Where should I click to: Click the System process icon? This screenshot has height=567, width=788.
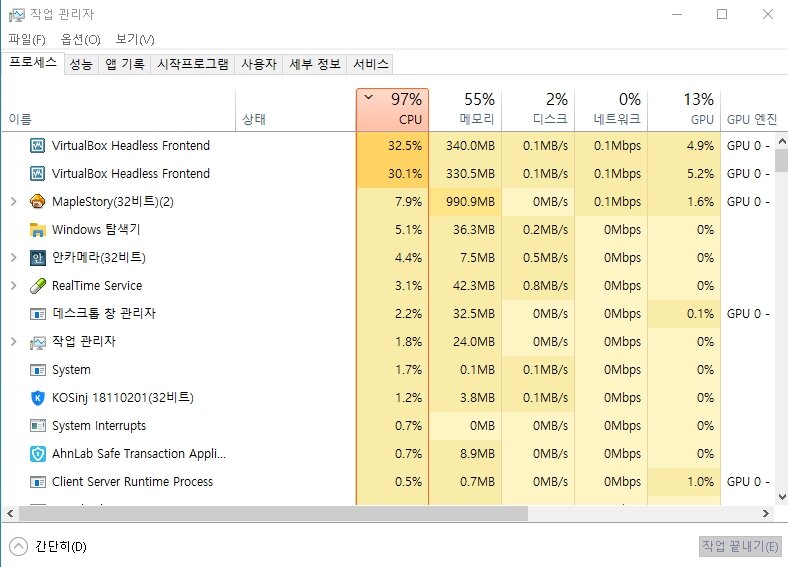tap(38, 370)
